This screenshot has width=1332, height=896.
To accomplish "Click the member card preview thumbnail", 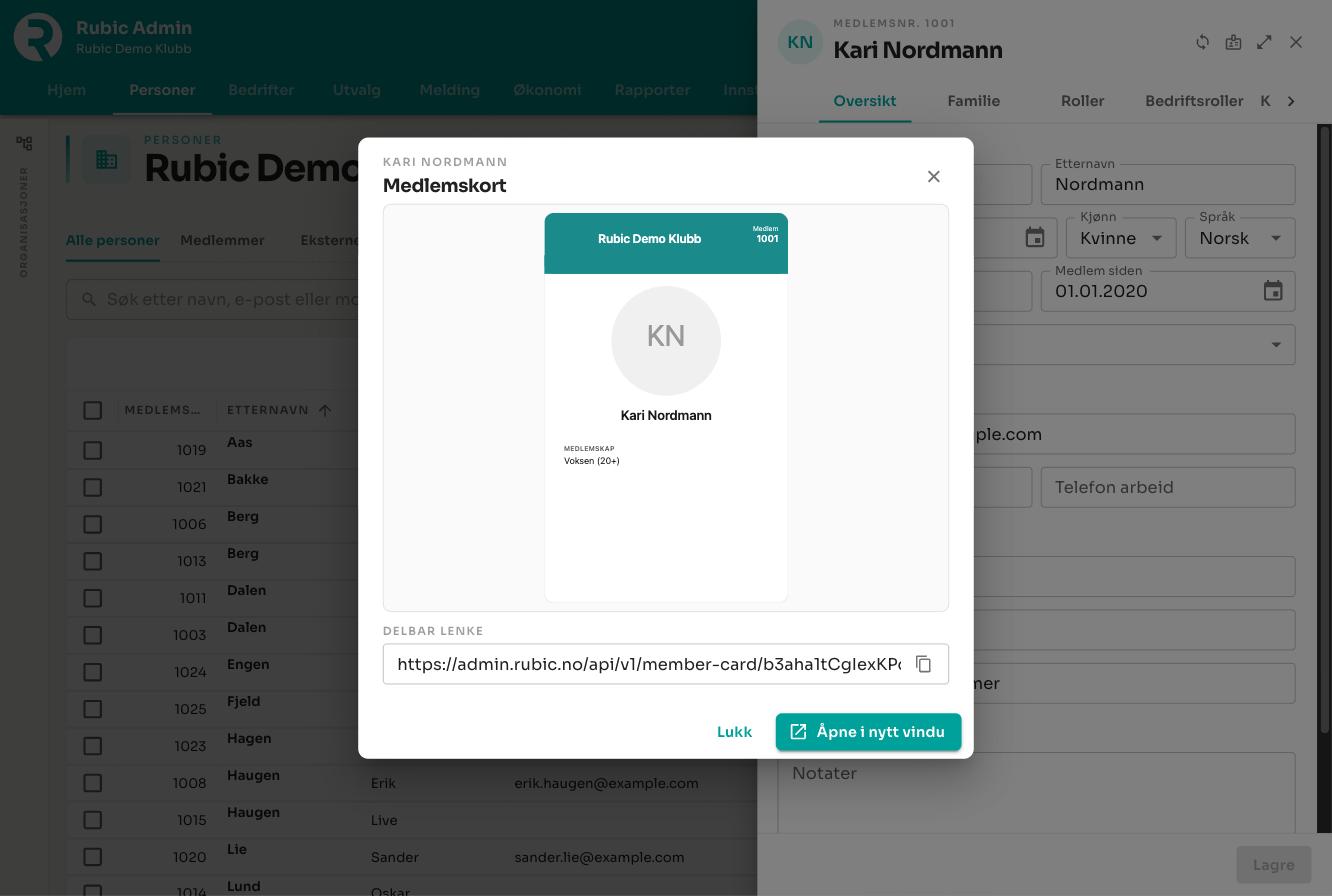I will pyautogui.click(x=666, y=408).
